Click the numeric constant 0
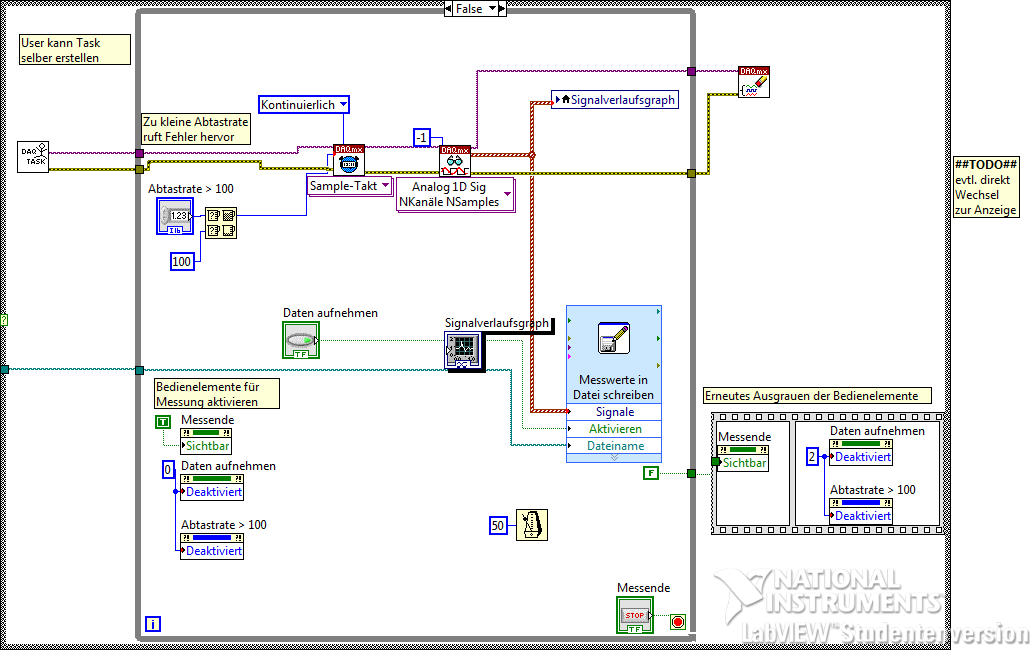This screenshot has height=650, width=1033. coord(168,469)
